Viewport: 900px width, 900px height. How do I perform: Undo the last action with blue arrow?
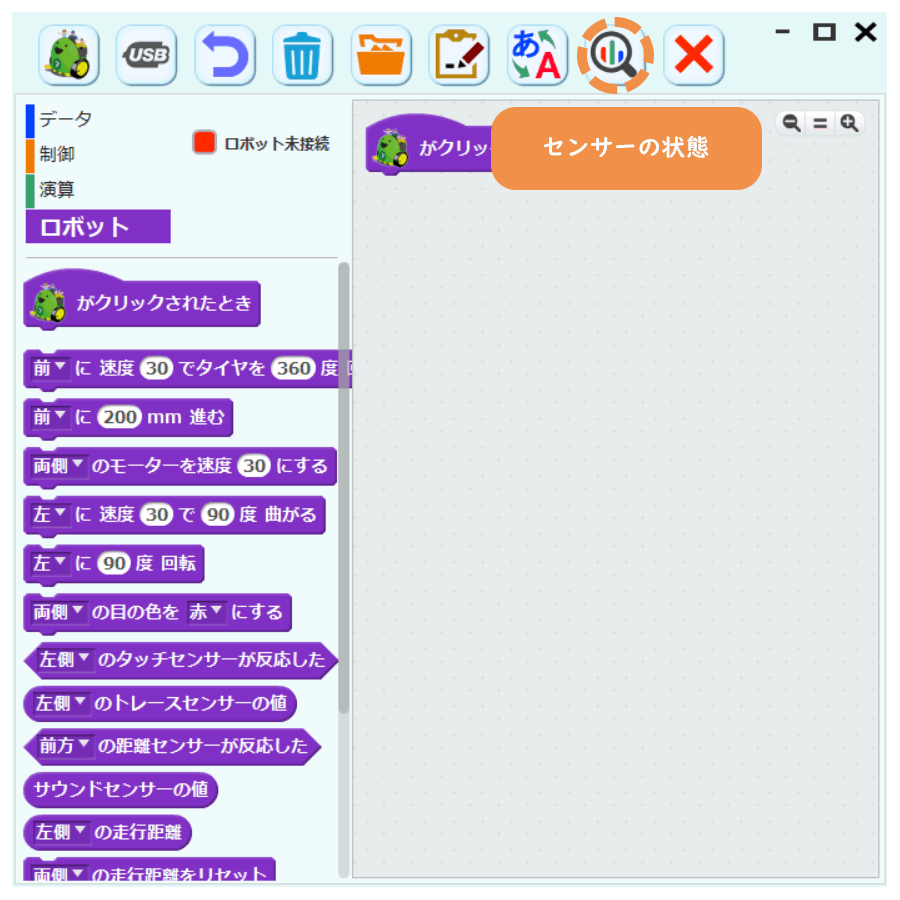(x=225, y=55)
